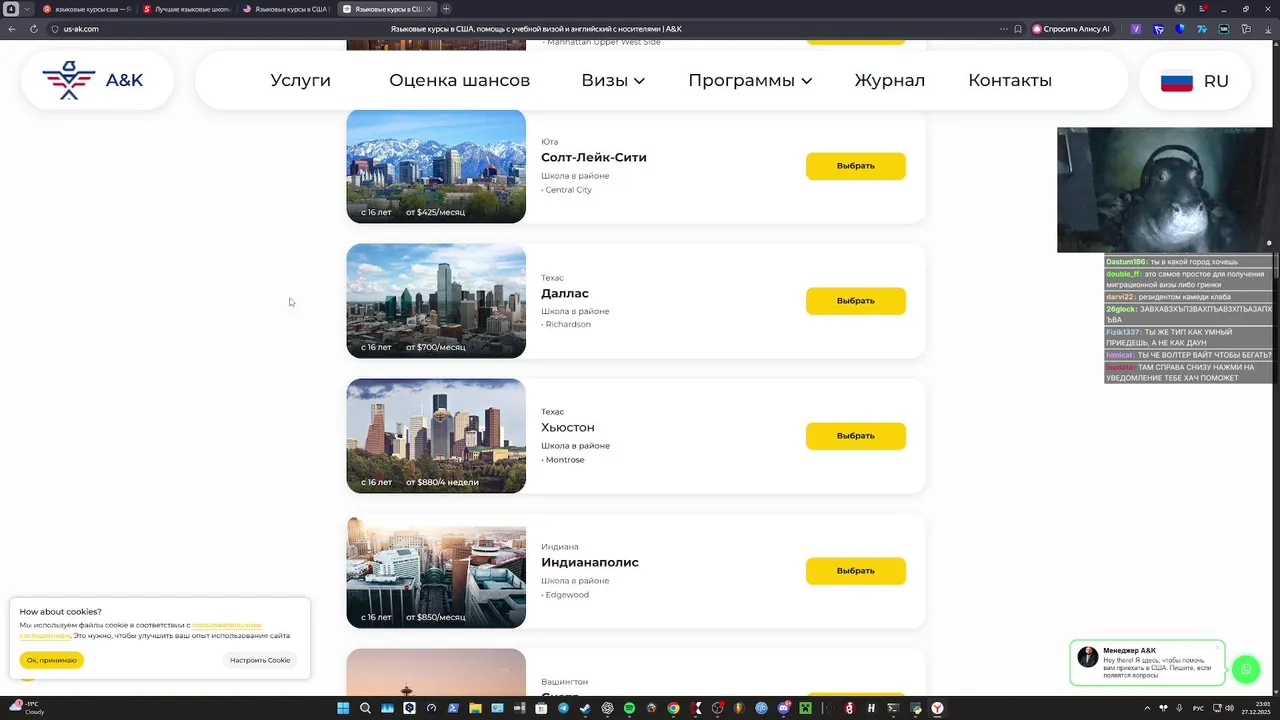Go back in browser
Viewport: 1280px width, 720px height.
(12, 29)
